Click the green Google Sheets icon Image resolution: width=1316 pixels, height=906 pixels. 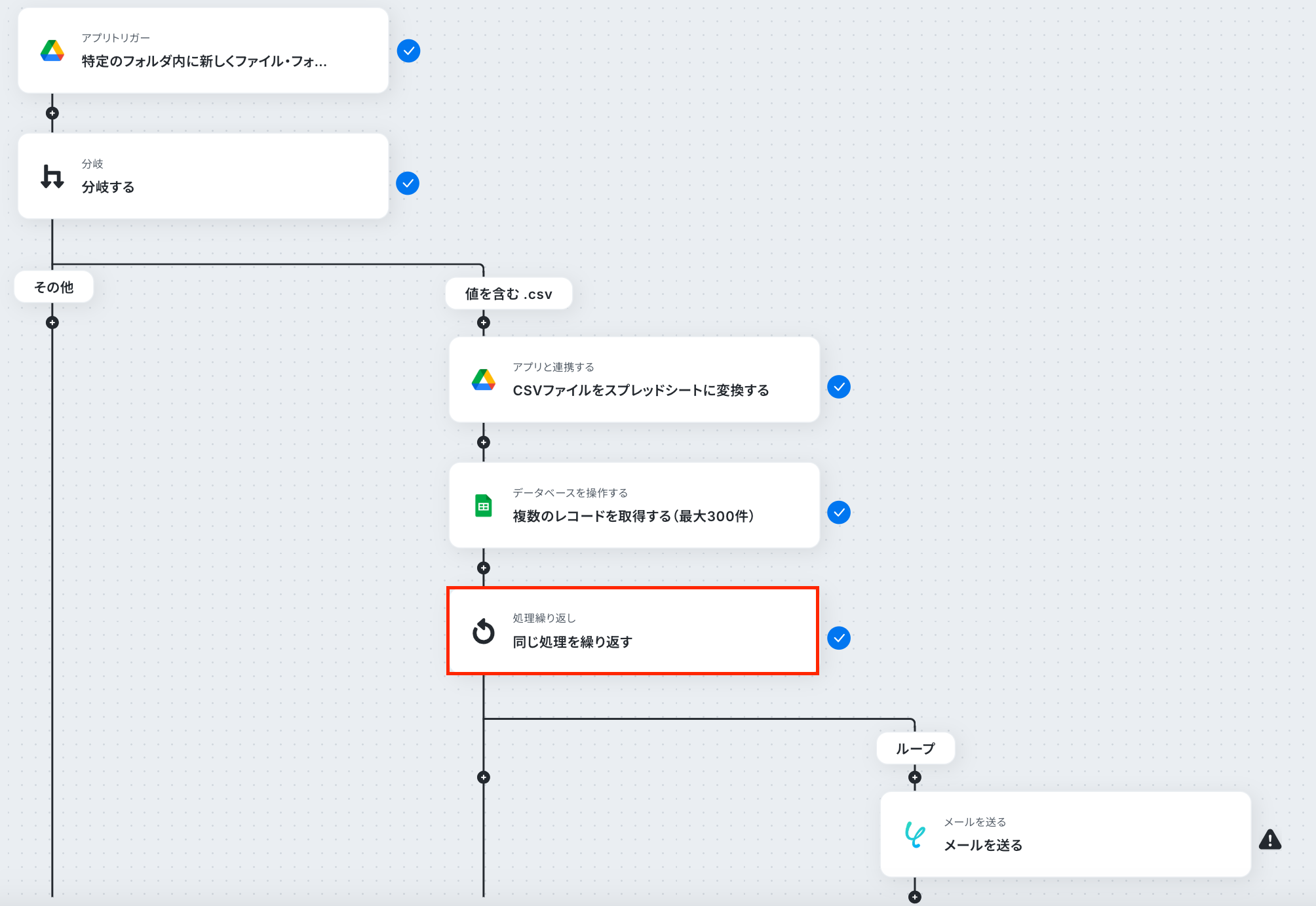[484, 505]
